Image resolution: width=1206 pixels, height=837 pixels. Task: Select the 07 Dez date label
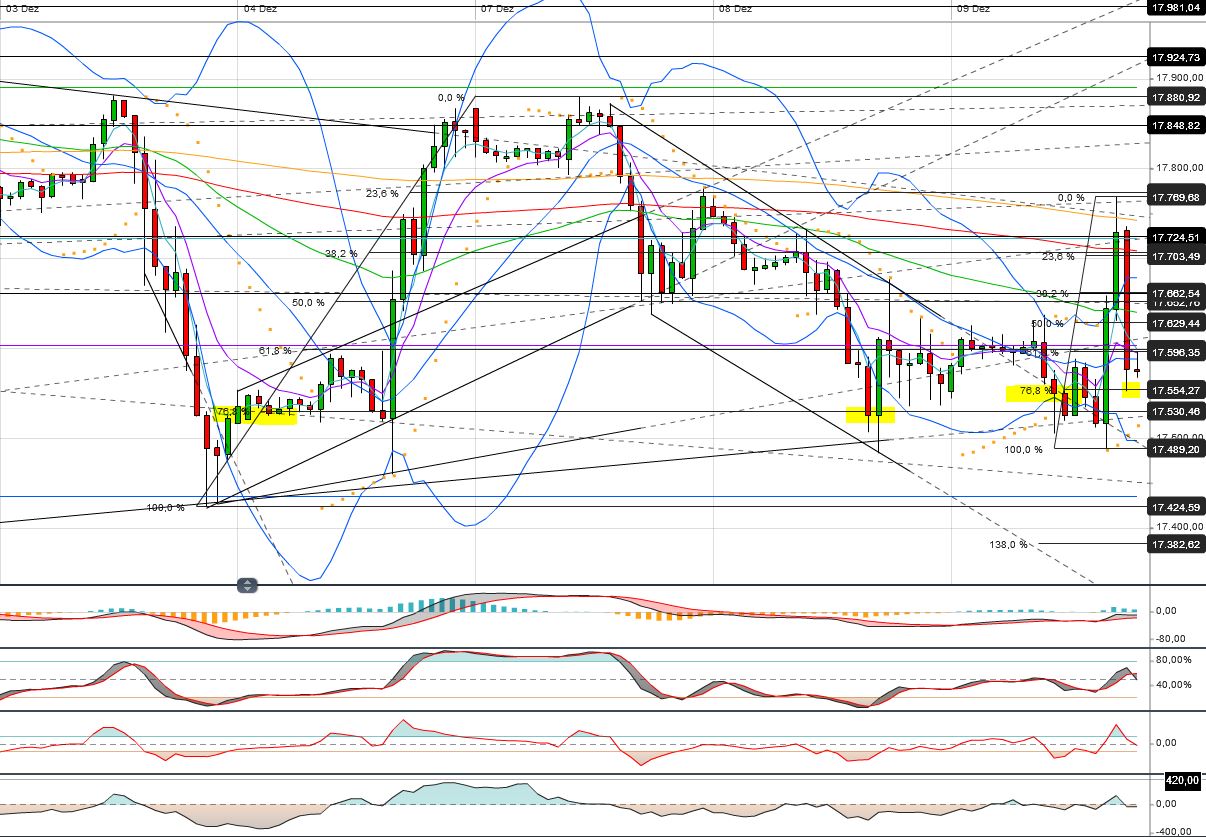(x=497, y=8)
